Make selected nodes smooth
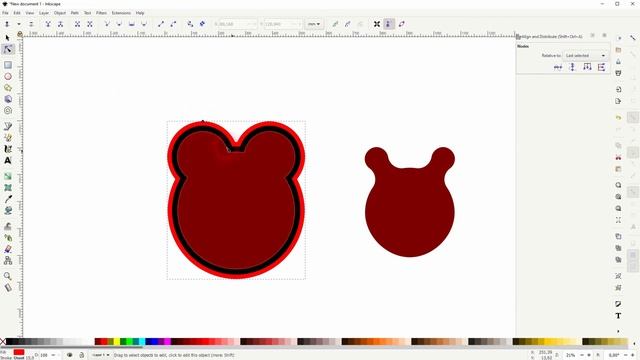 click(119, 24)
